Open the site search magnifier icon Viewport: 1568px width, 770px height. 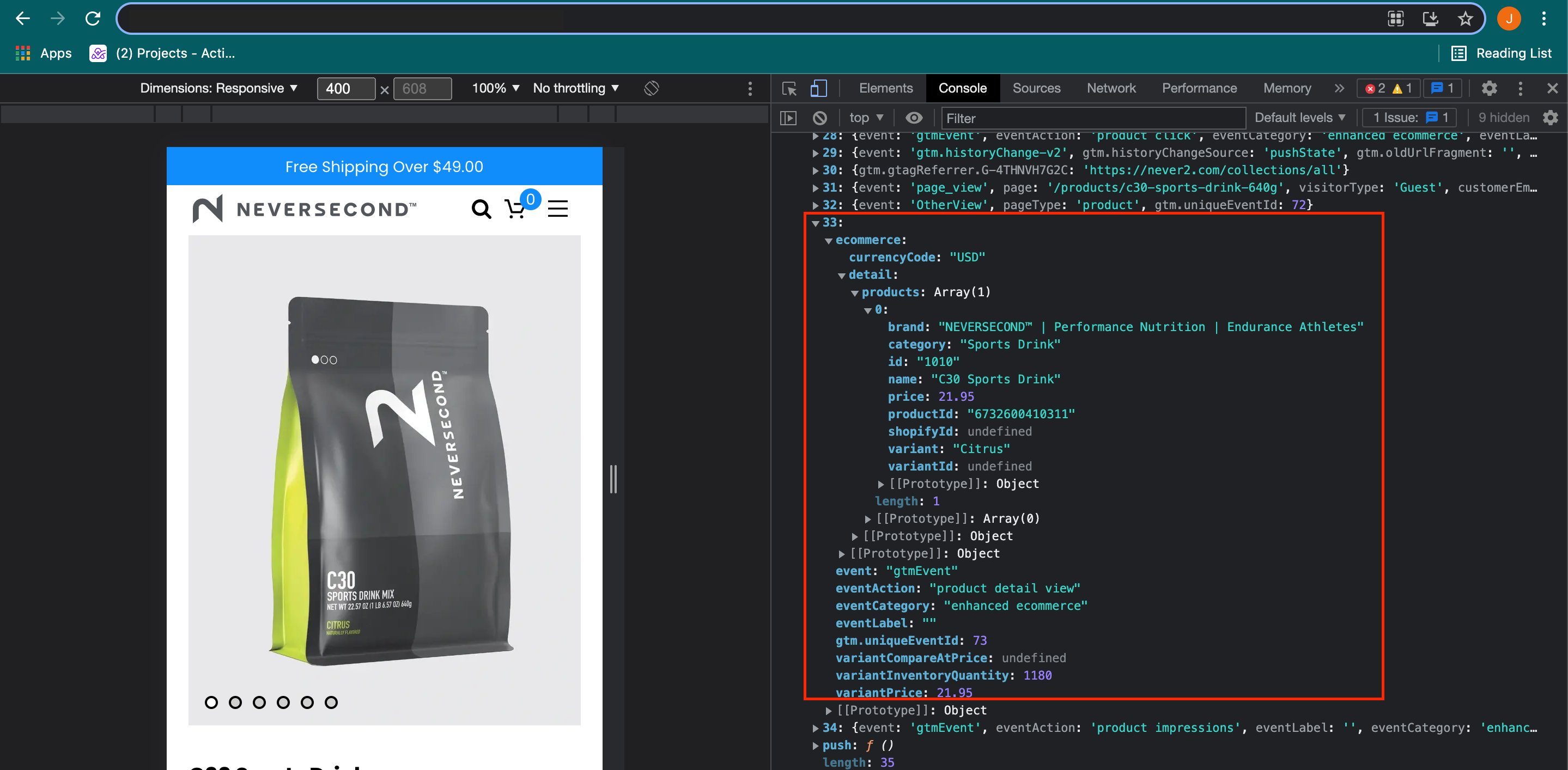[x=481, y=209]
